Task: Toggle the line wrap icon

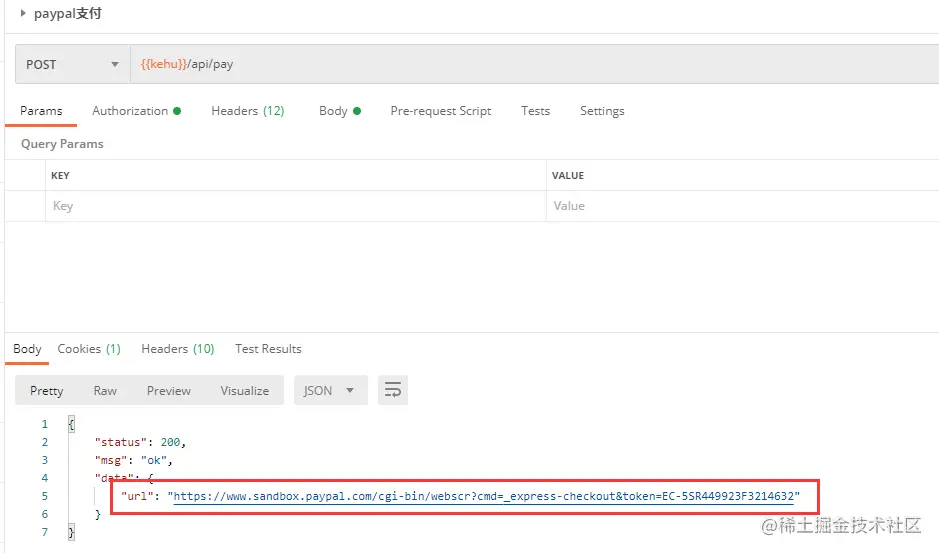Action: (x=393, y=391)
